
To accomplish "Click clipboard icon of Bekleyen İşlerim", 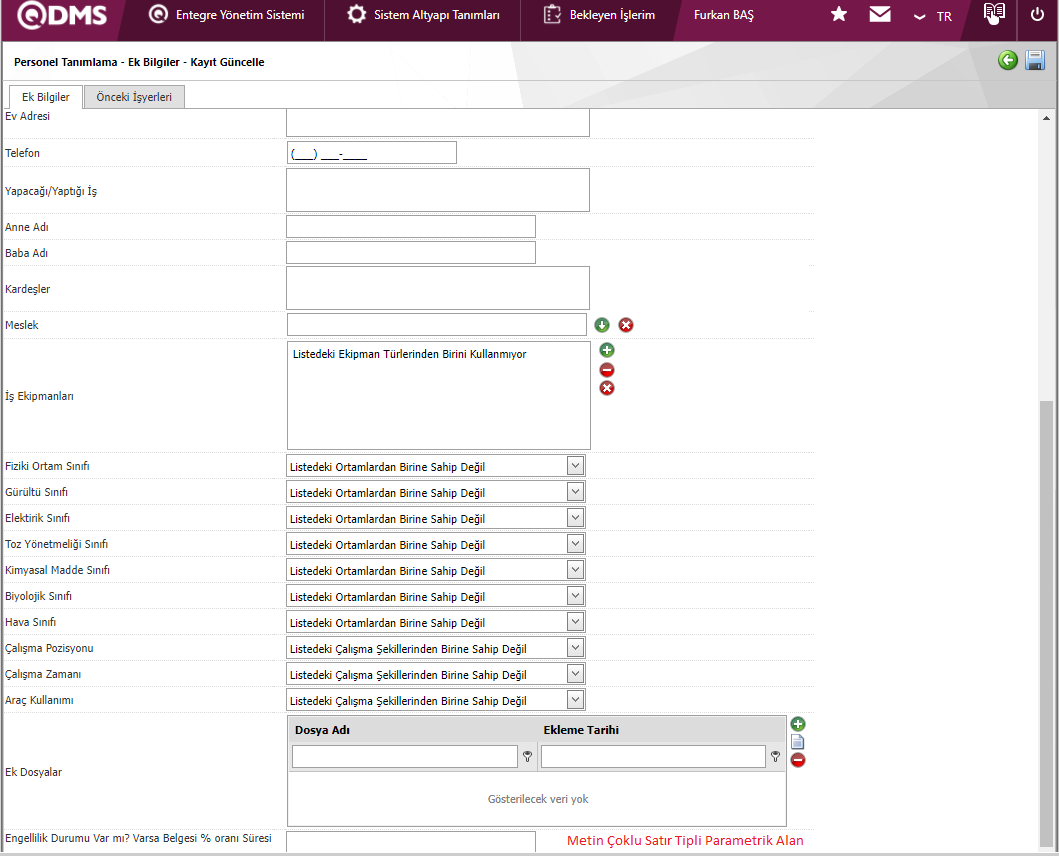I will pyautogui.click(x=552, y=14).
